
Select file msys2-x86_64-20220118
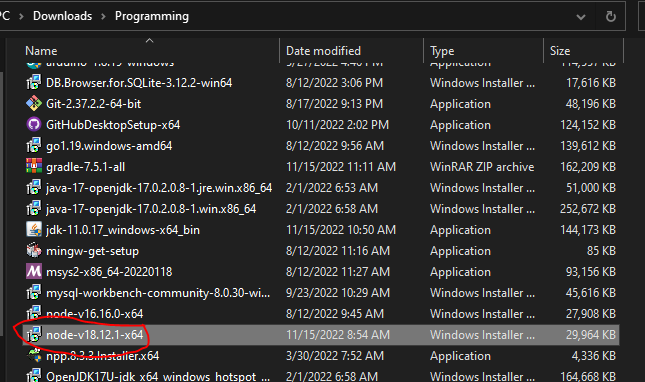click(109, 271)
